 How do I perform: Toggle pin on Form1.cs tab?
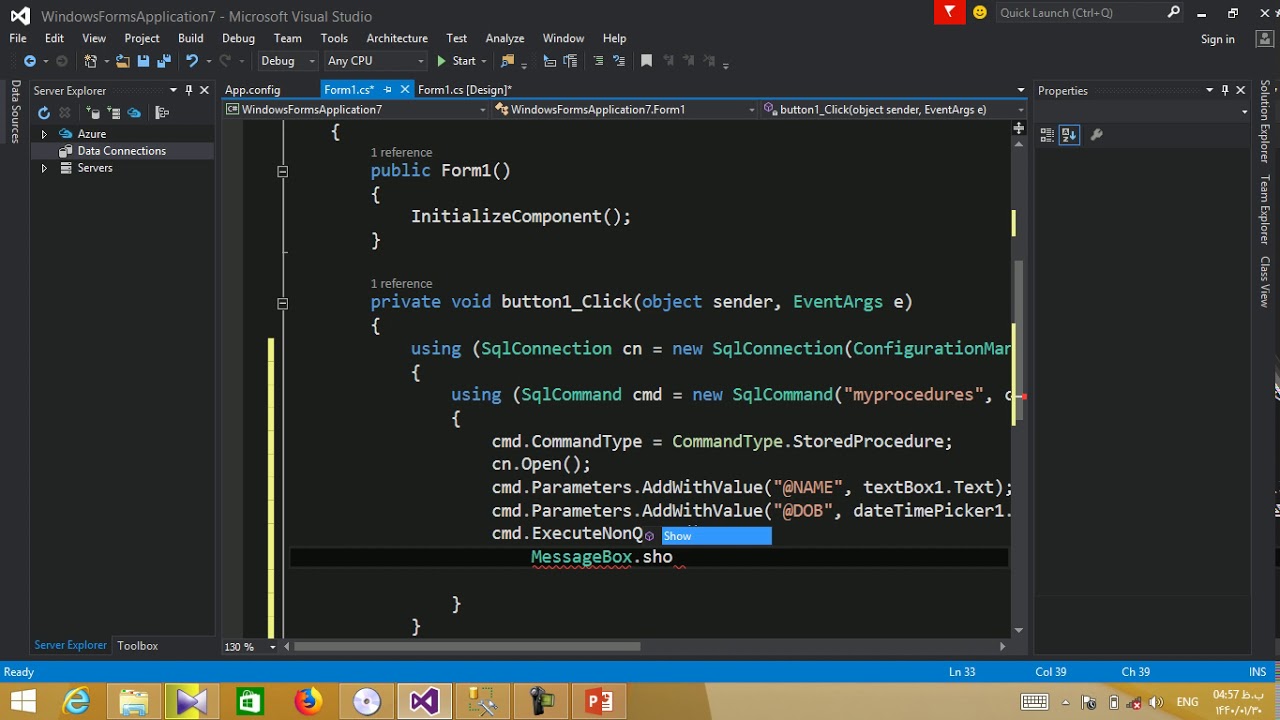coord(387,90)
